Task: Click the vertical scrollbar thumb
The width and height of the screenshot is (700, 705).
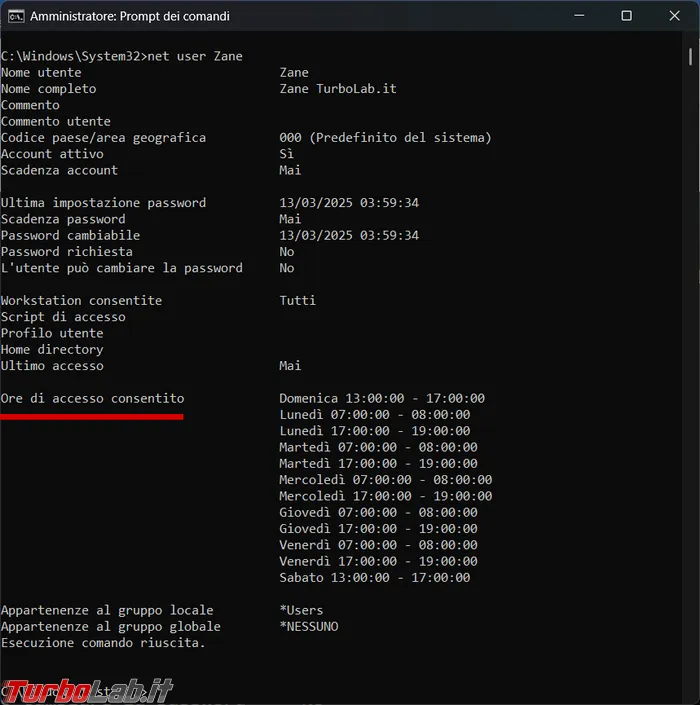Action: click(x=690, y=57)
